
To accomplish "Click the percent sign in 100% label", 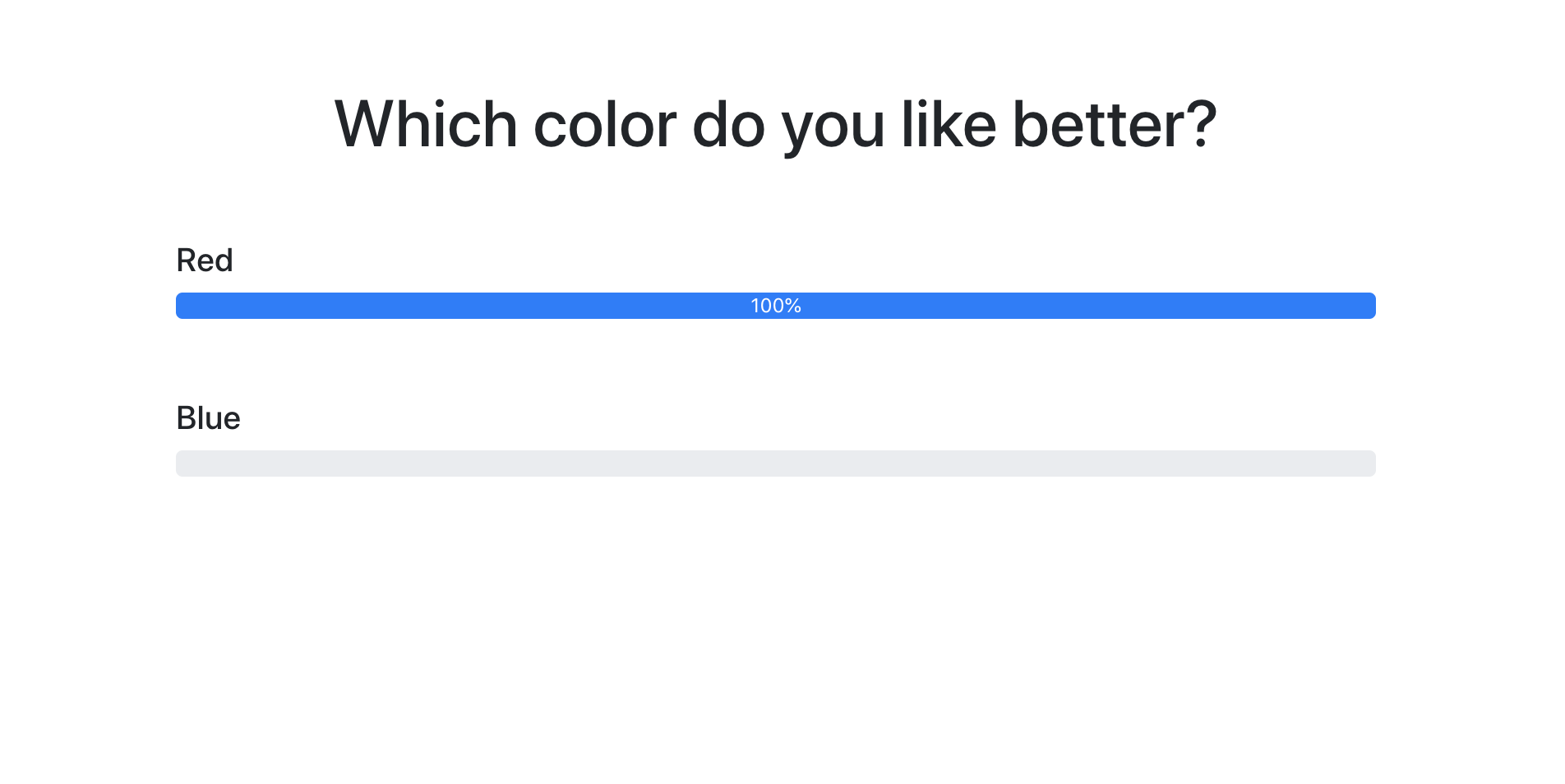I will (794, 306).
